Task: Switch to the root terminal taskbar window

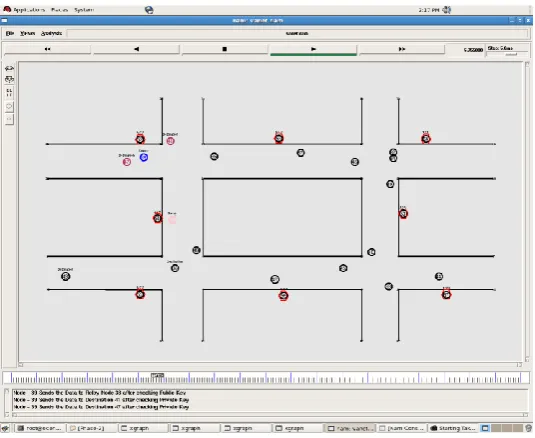Action: [40, 428]
